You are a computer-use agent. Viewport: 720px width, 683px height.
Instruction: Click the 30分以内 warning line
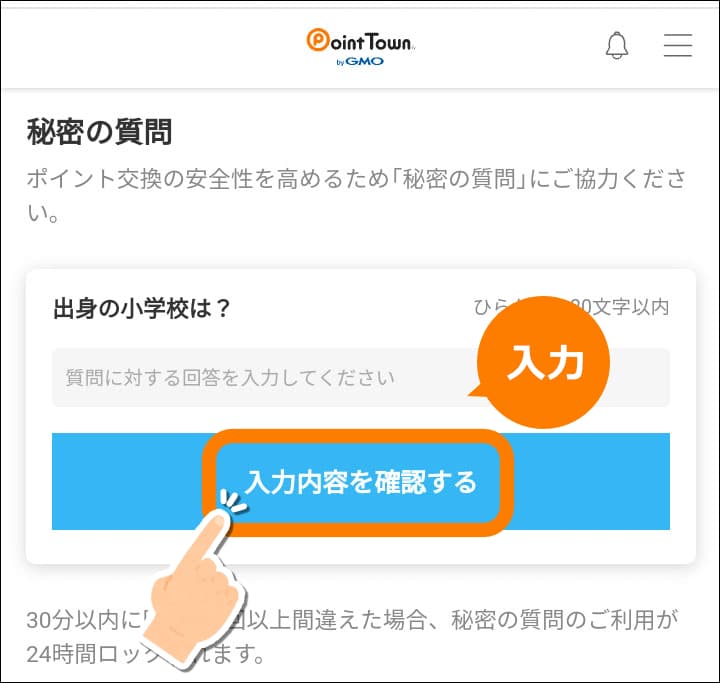[352, 620]
